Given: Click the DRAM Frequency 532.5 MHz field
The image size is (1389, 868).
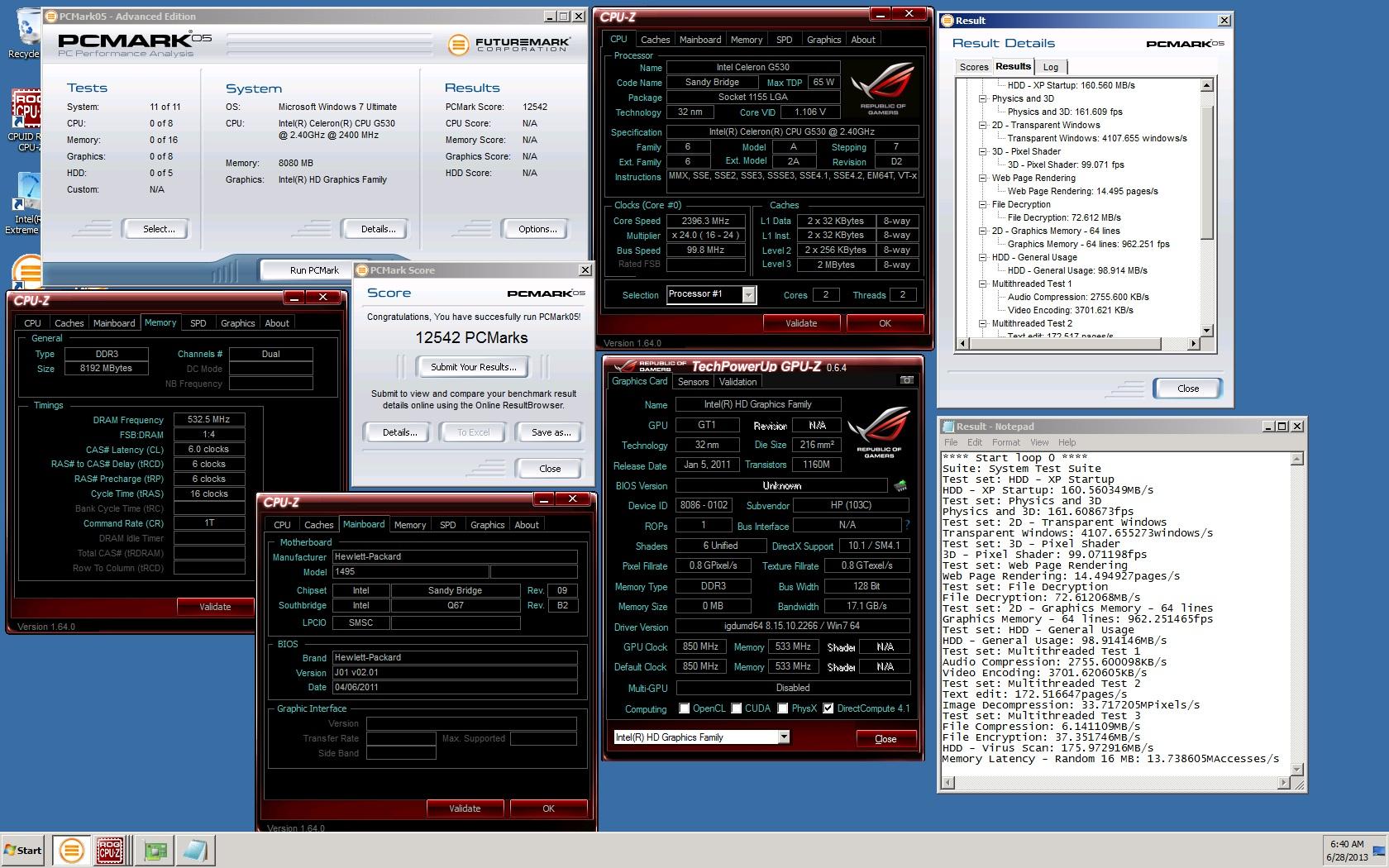Looking at the screenshot, I should pos(209,419).
